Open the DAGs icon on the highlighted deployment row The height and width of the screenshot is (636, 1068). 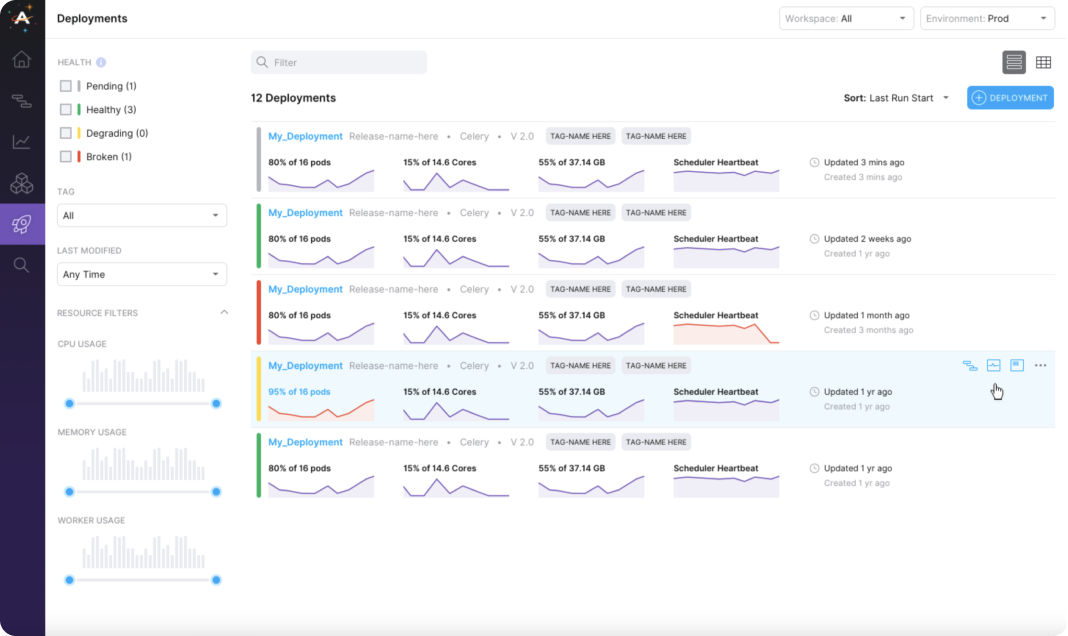[969, 366]
